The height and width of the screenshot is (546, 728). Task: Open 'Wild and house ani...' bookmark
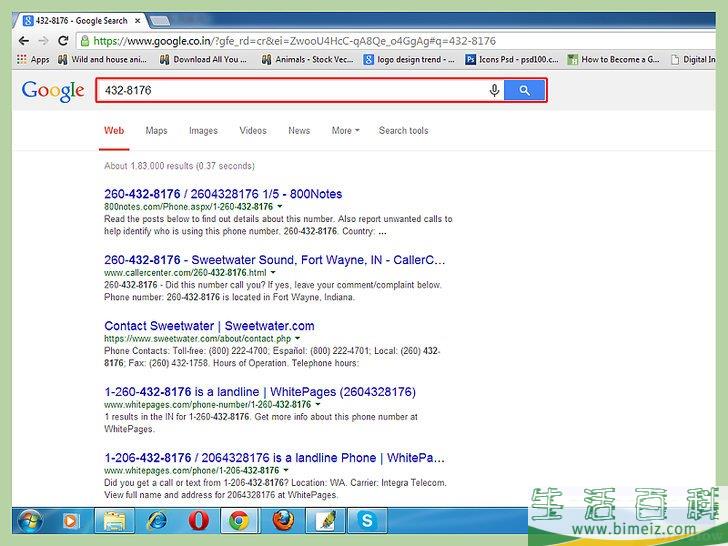(102, 59)
